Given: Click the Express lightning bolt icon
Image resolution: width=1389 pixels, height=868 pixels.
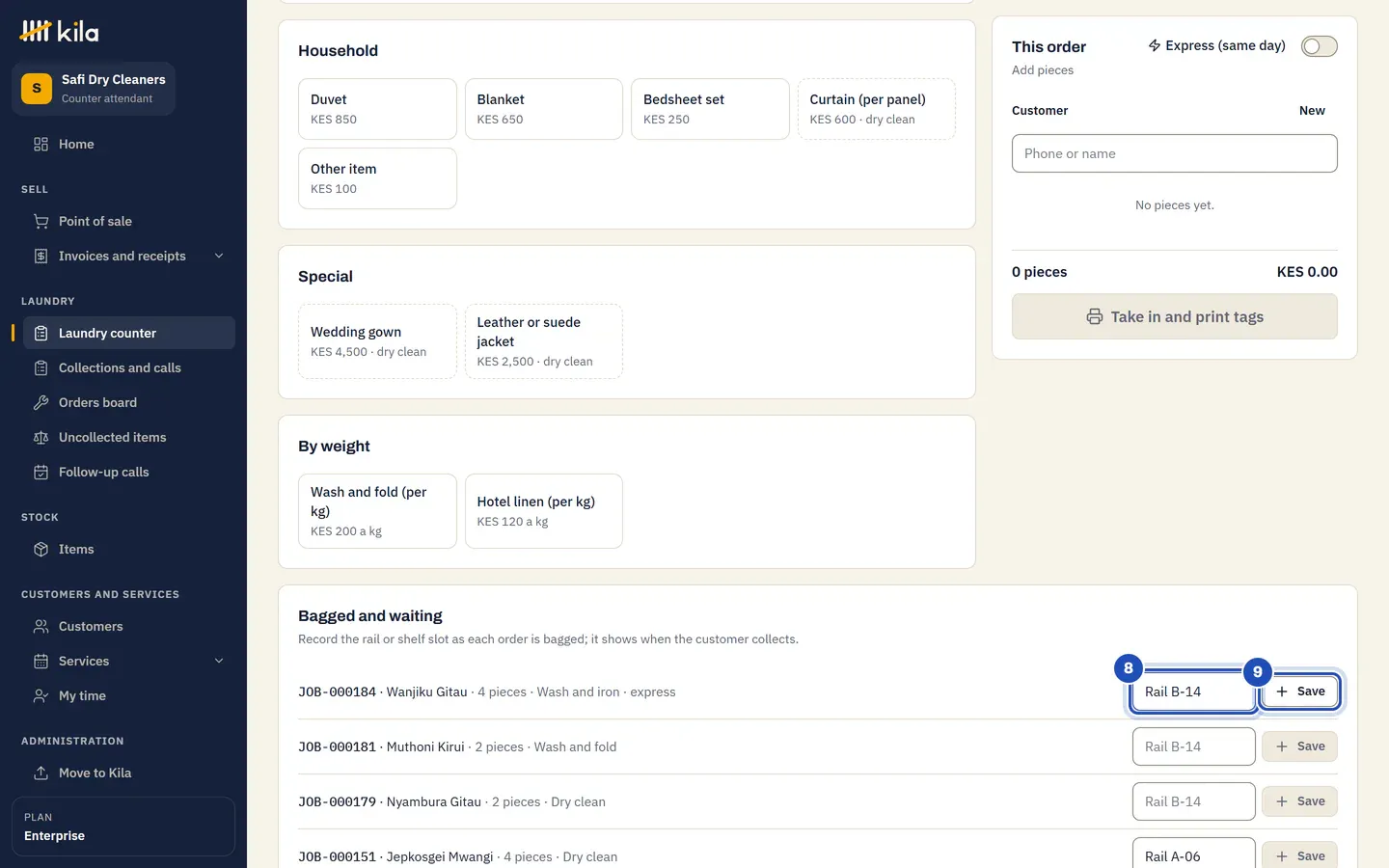Looking at the screenshot, I should tap(1154, 45).
